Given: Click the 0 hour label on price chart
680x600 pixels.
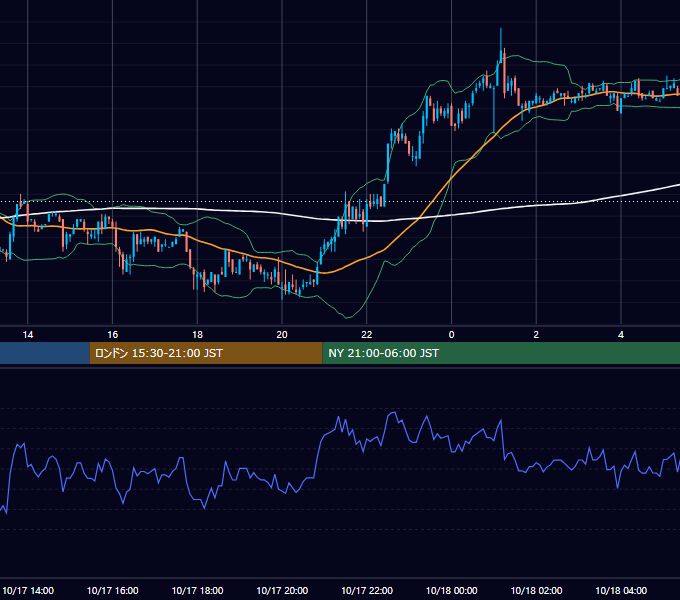Looking at the screenshot, I should coord(451,335).
